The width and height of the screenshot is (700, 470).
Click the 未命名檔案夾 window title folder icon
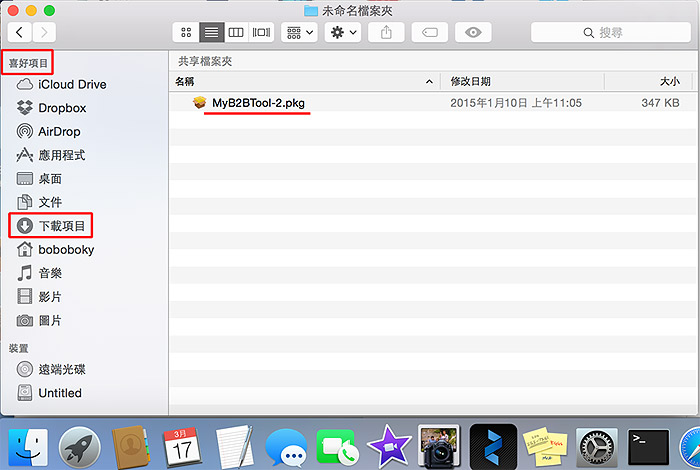coord(310,11)
